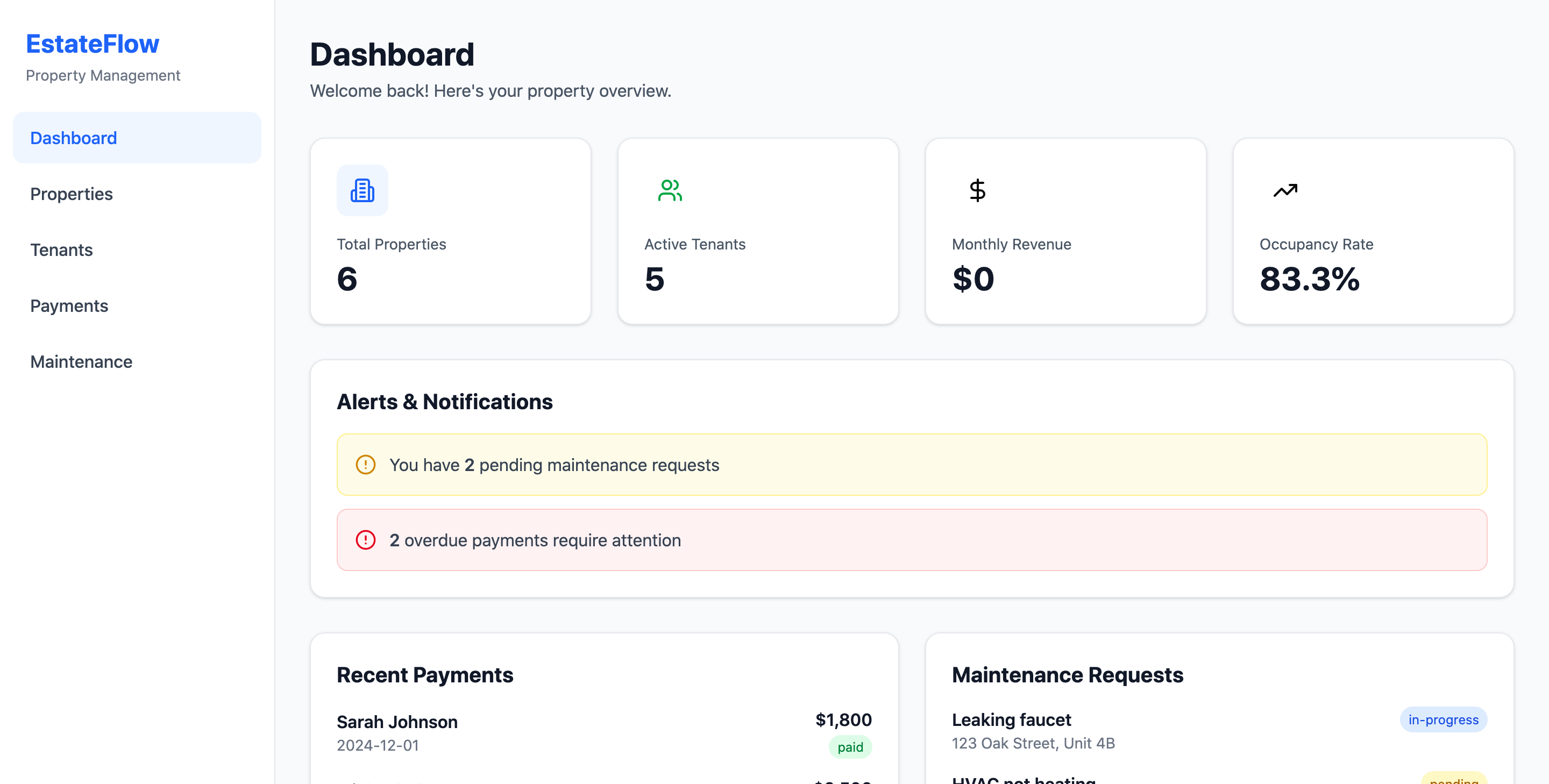This screenshot has height=784, width=1549.
Task: Click the pending maintenance requests alert banner
Action: [x=912, y=465]
